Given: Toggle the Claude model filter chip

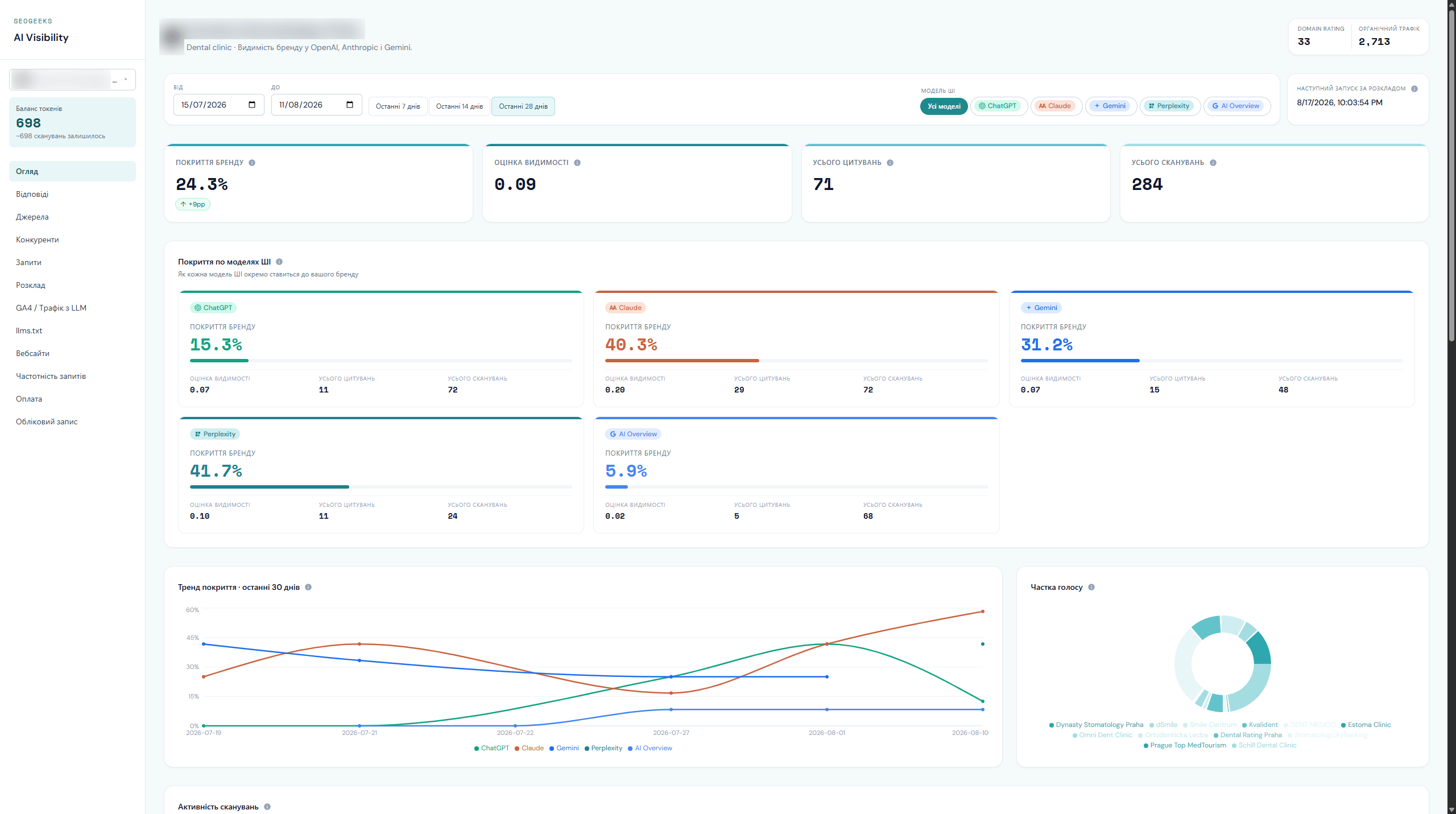Looking at the screenshot, I should [x=1056, y=106].
